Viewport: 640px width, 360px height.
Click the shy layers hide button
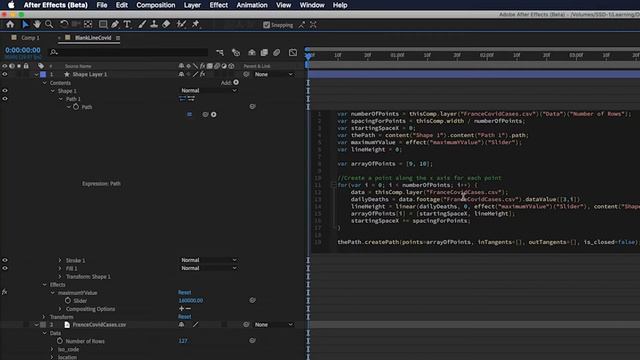(x=252, y=52)
